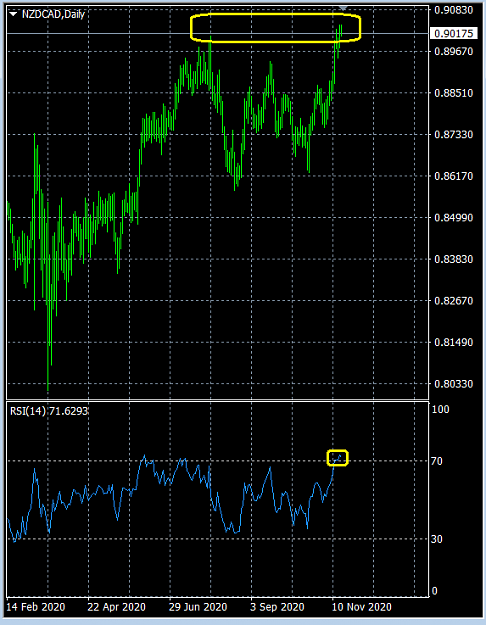Click the 0.86170 price axis label
Image resolution: width=486 pixels, height=625 pixels.
[453, 176]
